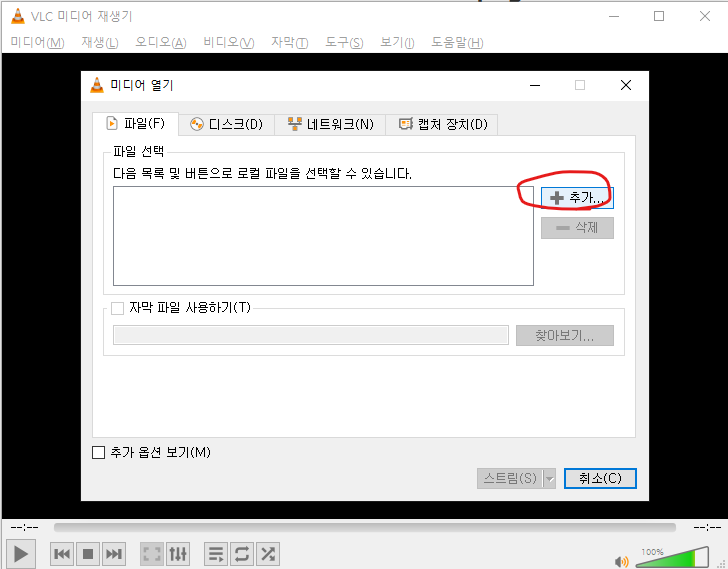Close the VLC main window
Viewport: 728px width, 569px height.
coord(704,16)
